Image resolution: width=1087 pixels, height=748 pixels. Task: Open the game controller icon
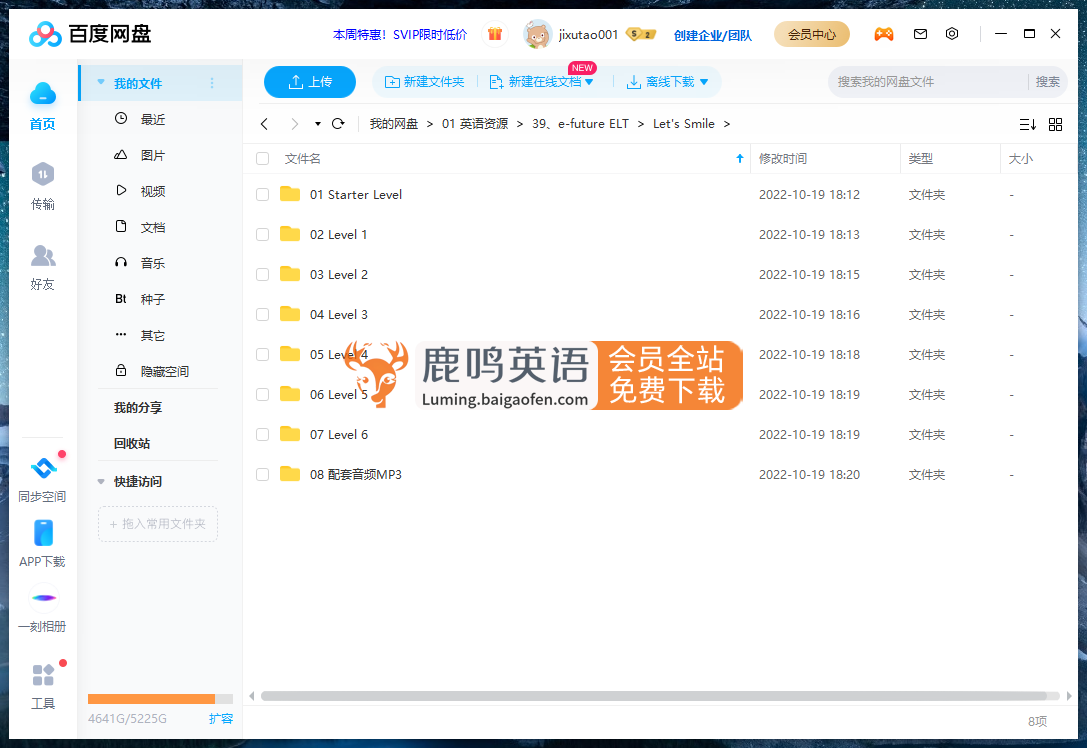(x=883, y=34)
